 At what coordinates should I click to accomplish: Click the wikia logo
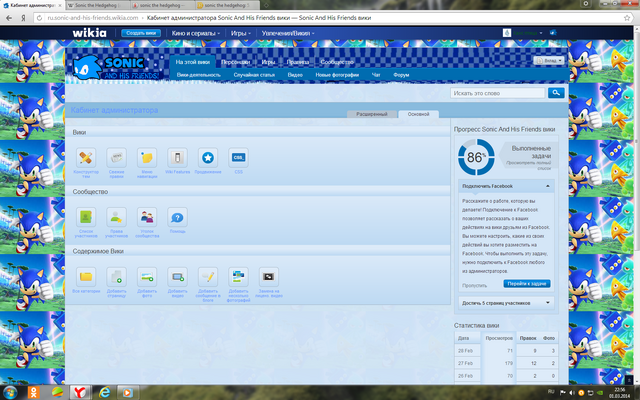(89, 33)
